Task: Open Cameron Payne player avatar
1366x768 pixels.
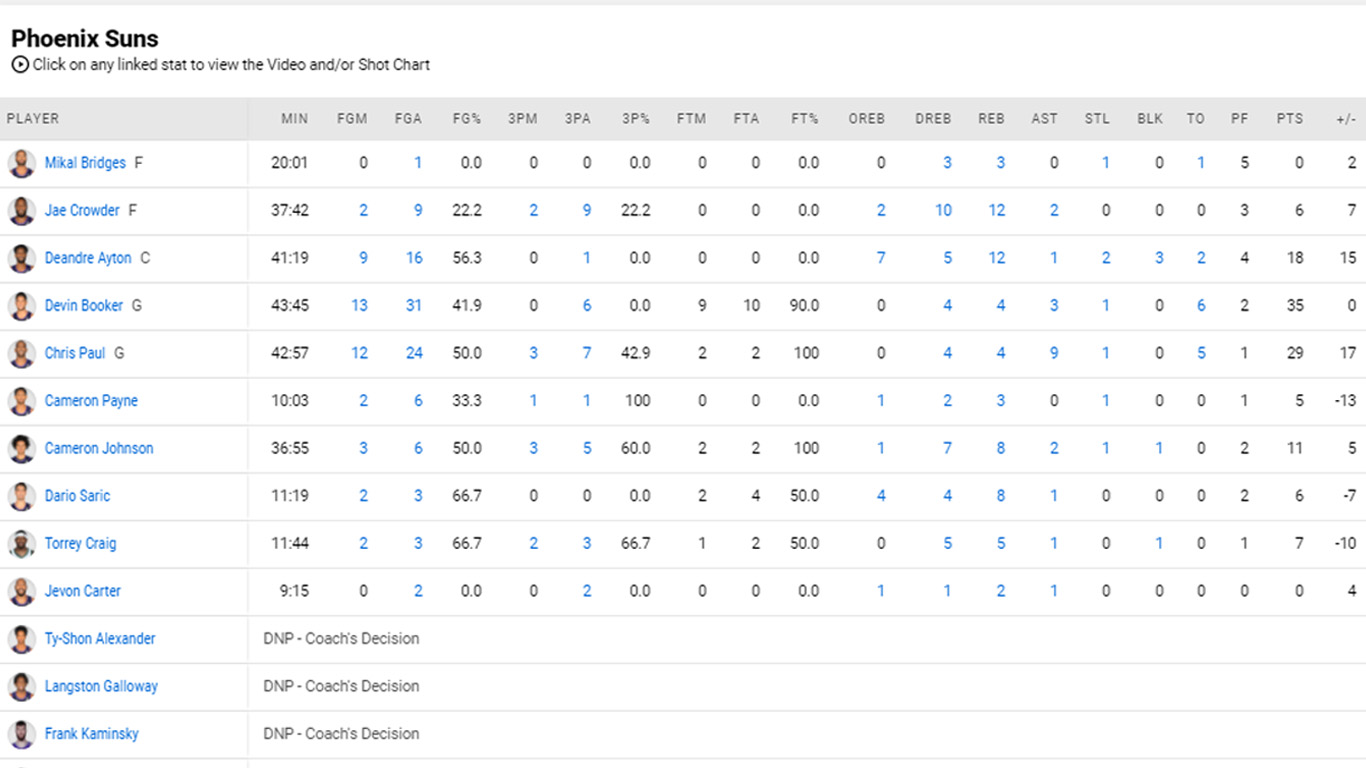Action: click(x=21, y=401)
